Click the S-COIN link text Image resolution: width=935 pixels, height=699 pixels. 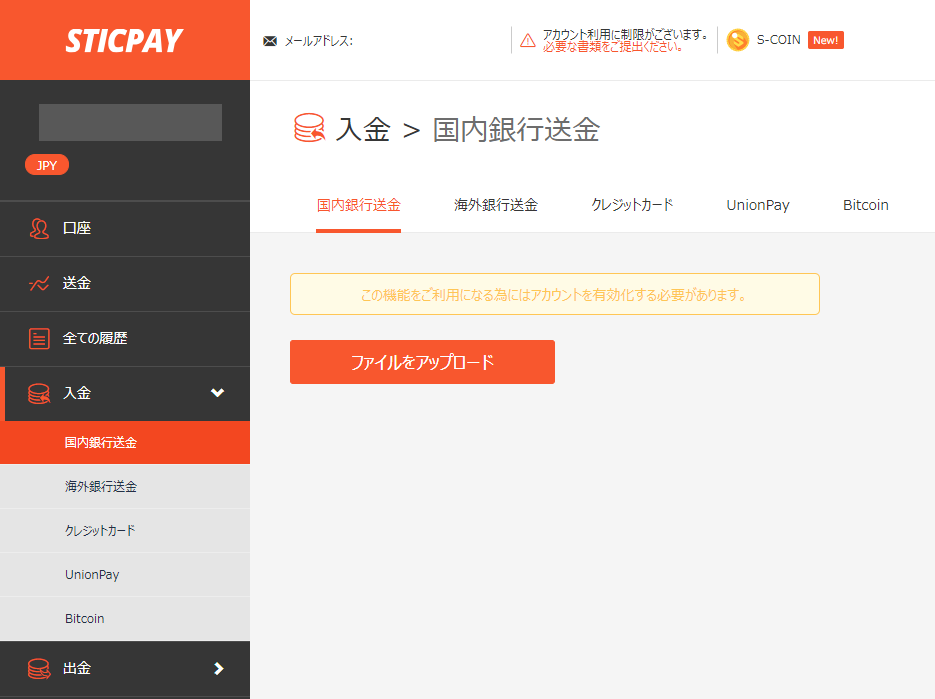click(778, 40)
